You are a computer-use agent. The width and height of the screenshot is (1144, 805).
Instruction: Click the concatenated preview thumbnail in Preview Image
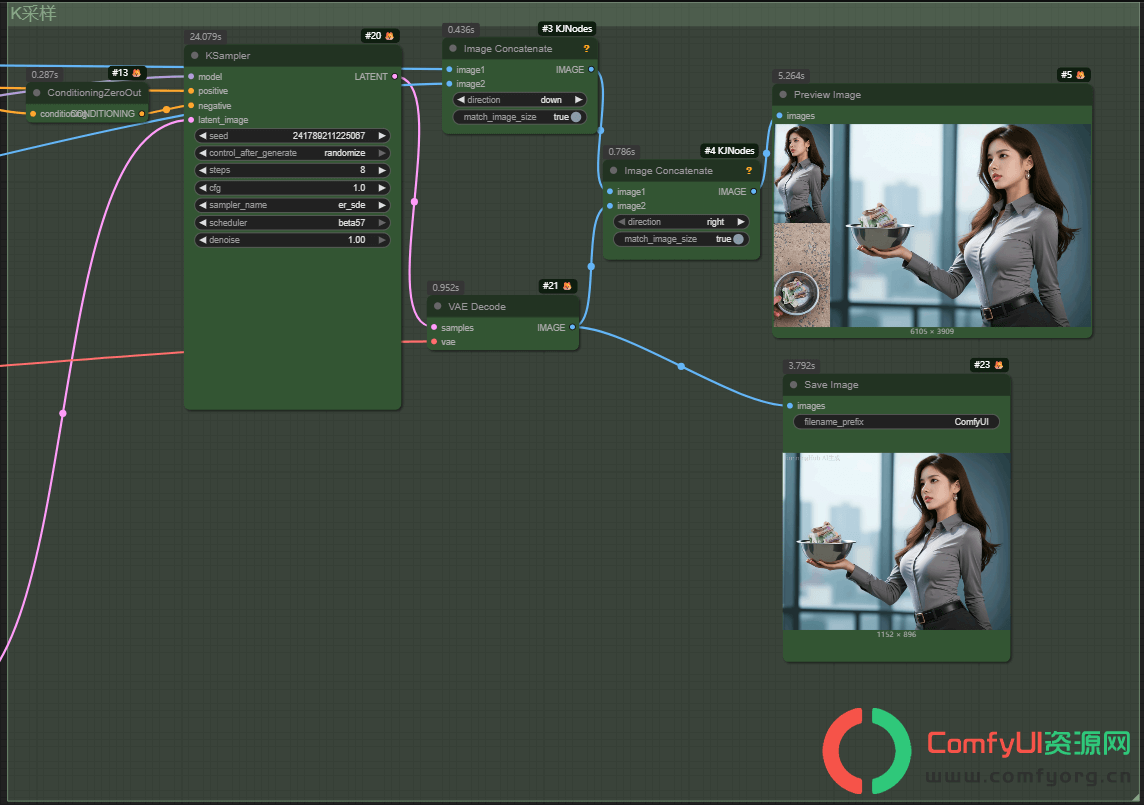pos(932,226)
